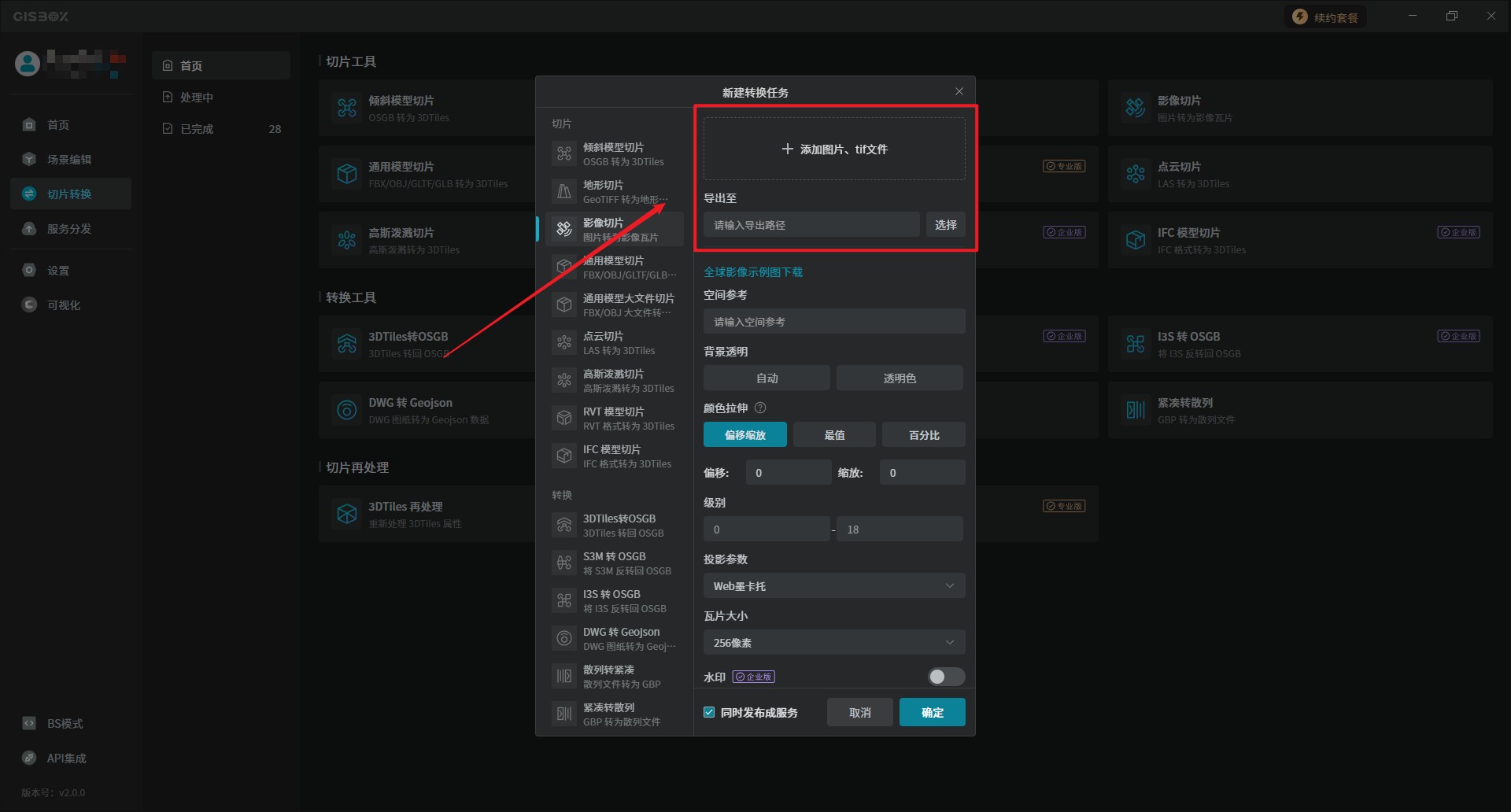Click the point cloud slicing icon in dialog list

[x=564, y=342]
